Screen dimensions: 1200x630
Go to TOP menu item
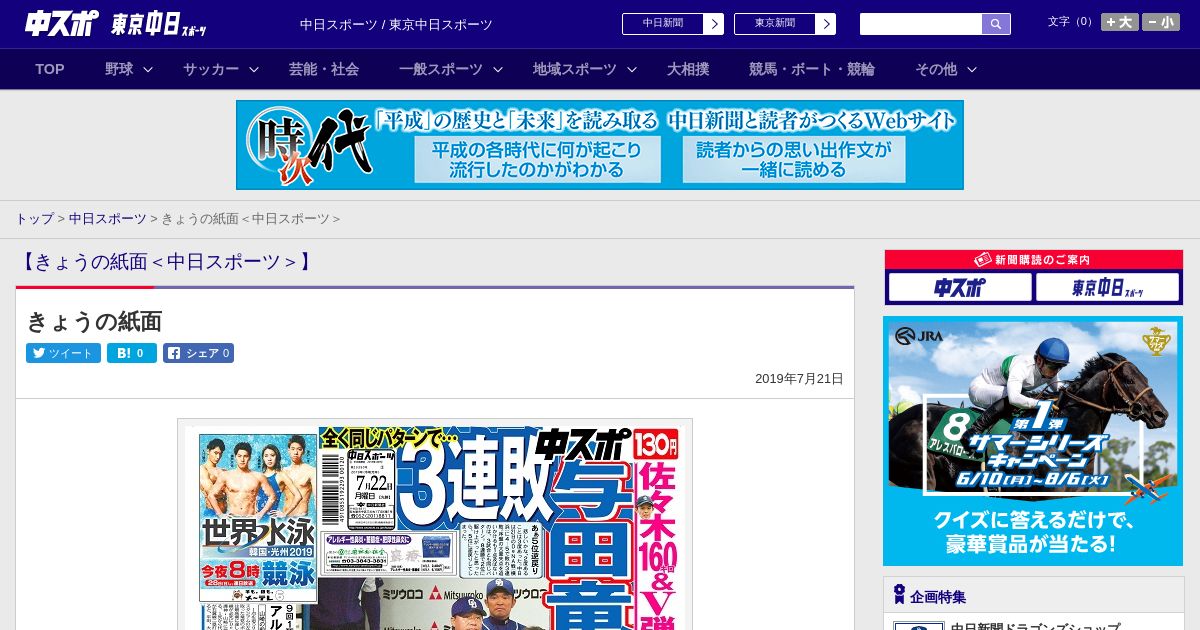[50, 69]
